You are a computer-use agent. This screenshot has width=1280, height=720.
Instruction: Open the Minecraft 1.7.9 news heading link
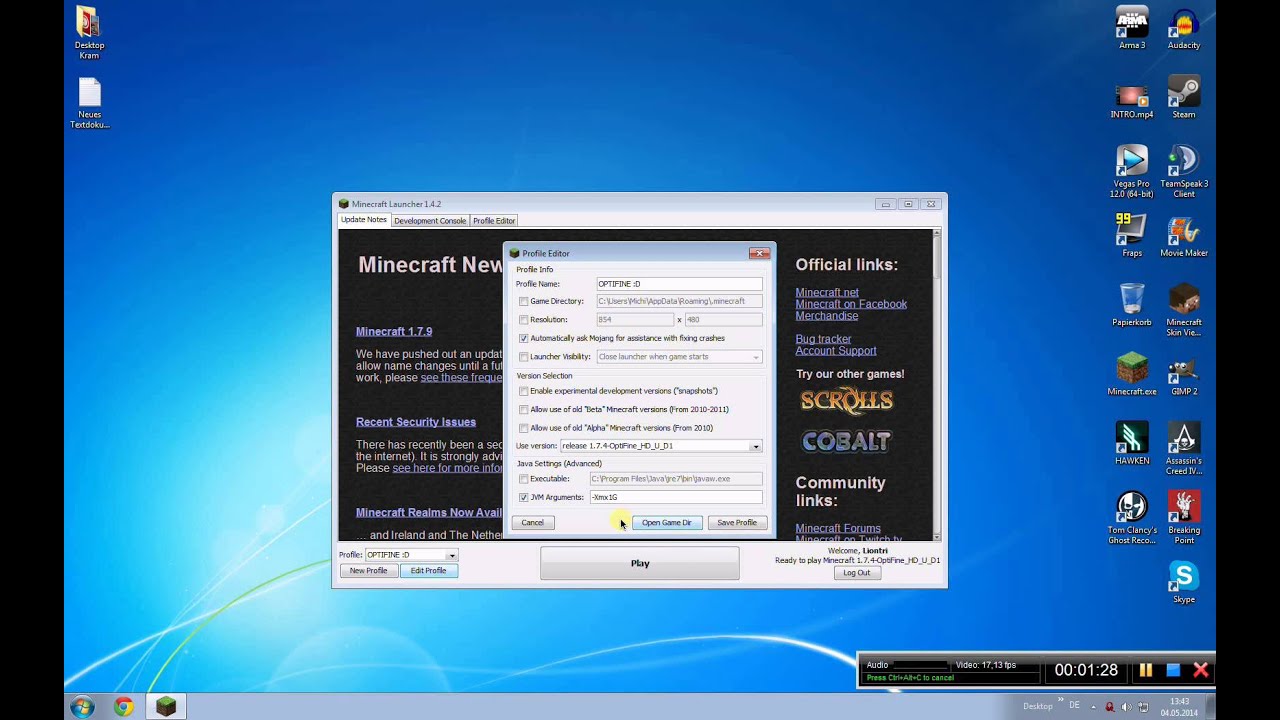pyautogui.click(x=394, y=331)
